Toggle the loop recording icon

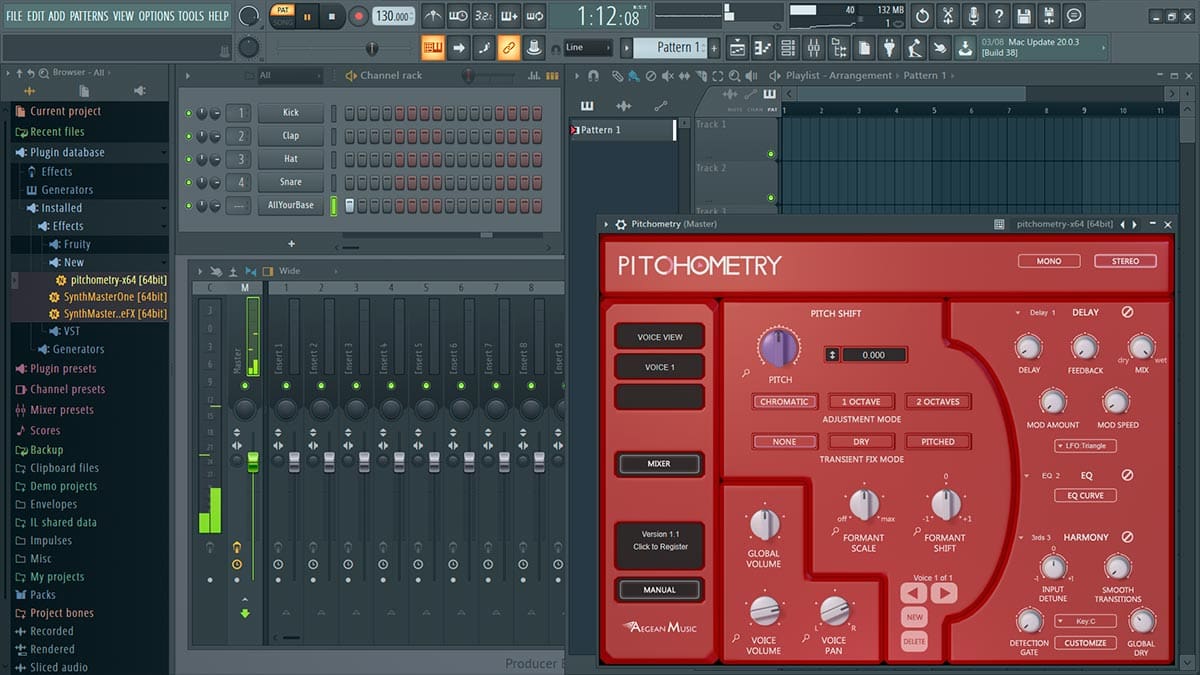coord(534,16)
